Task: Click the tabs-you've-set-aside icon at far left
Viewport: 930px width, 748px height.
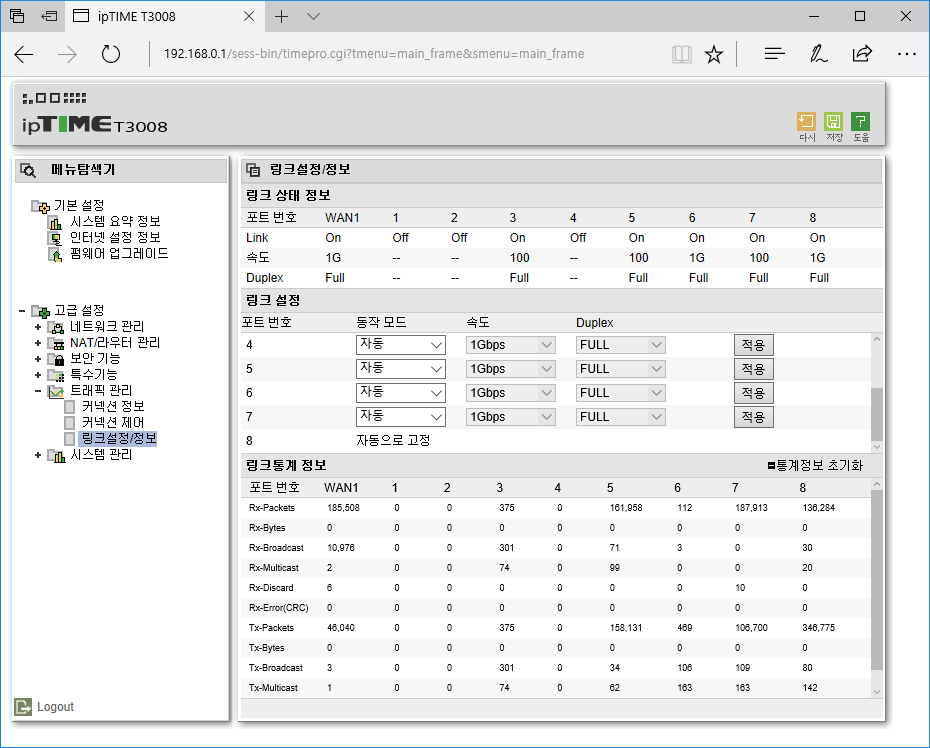Action: 17,16
